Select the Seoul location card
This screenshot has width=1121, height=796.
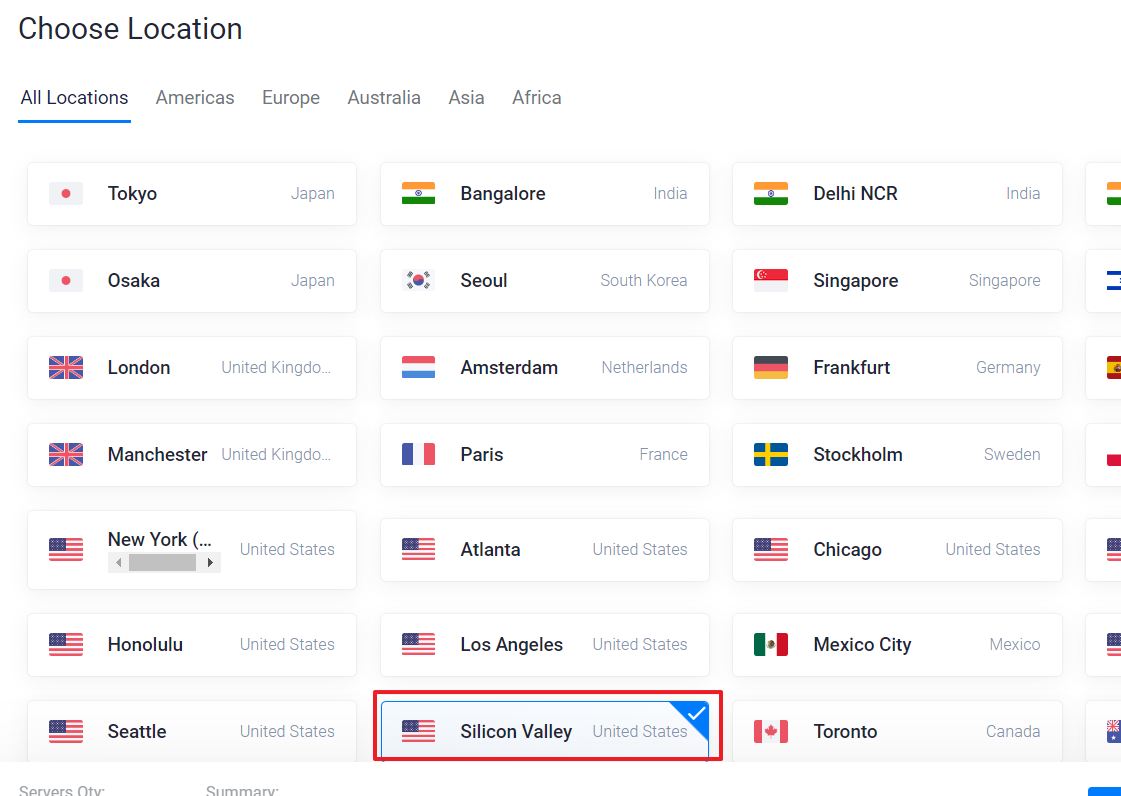coord(545,281)
